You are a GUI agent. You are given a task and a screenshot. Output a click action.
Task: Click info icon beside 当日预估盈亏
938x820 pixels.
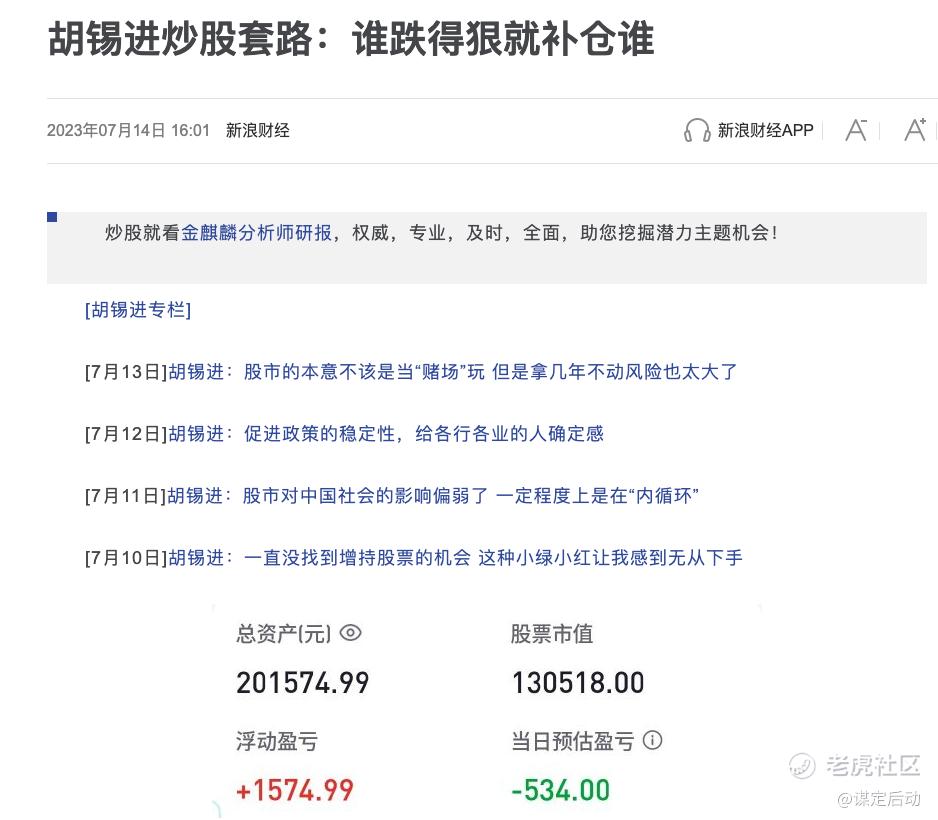653,741
